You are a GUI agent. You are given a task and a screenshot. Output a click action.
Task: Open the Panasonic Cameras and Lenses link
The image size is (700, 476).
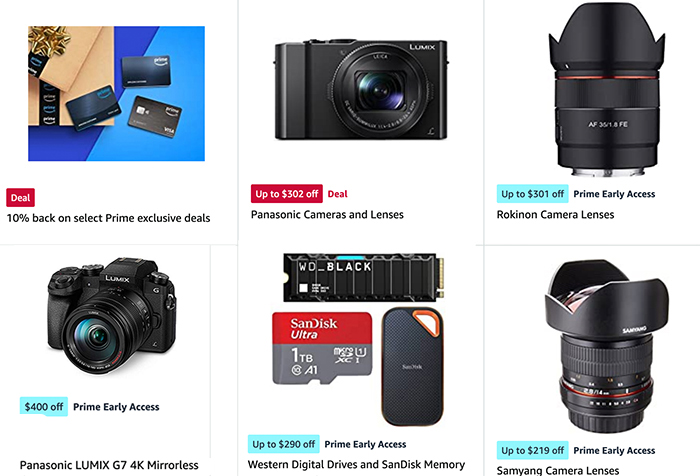point(327,215)
